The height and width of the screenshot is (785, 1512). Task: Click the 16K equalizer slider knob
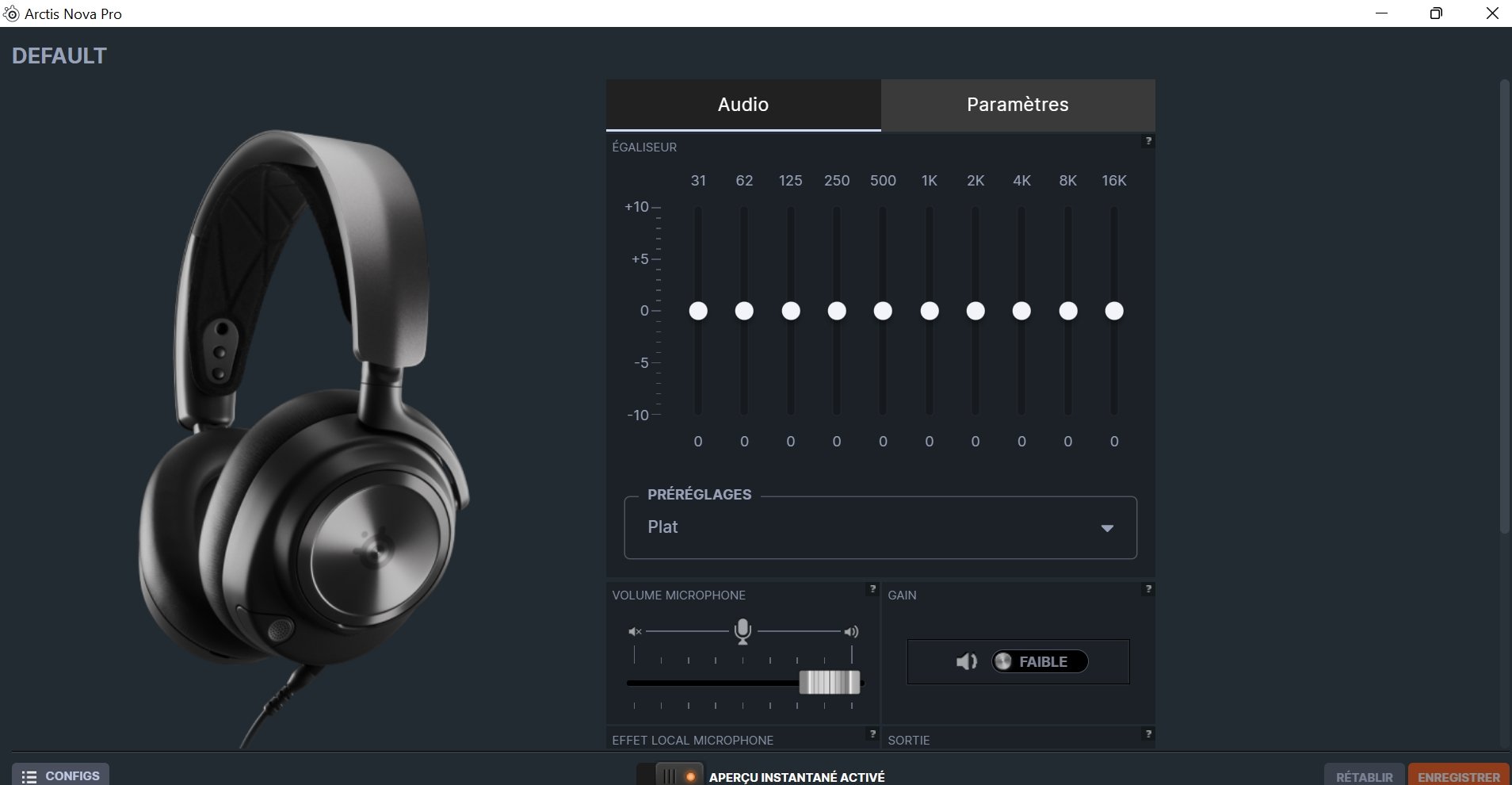1114,311
